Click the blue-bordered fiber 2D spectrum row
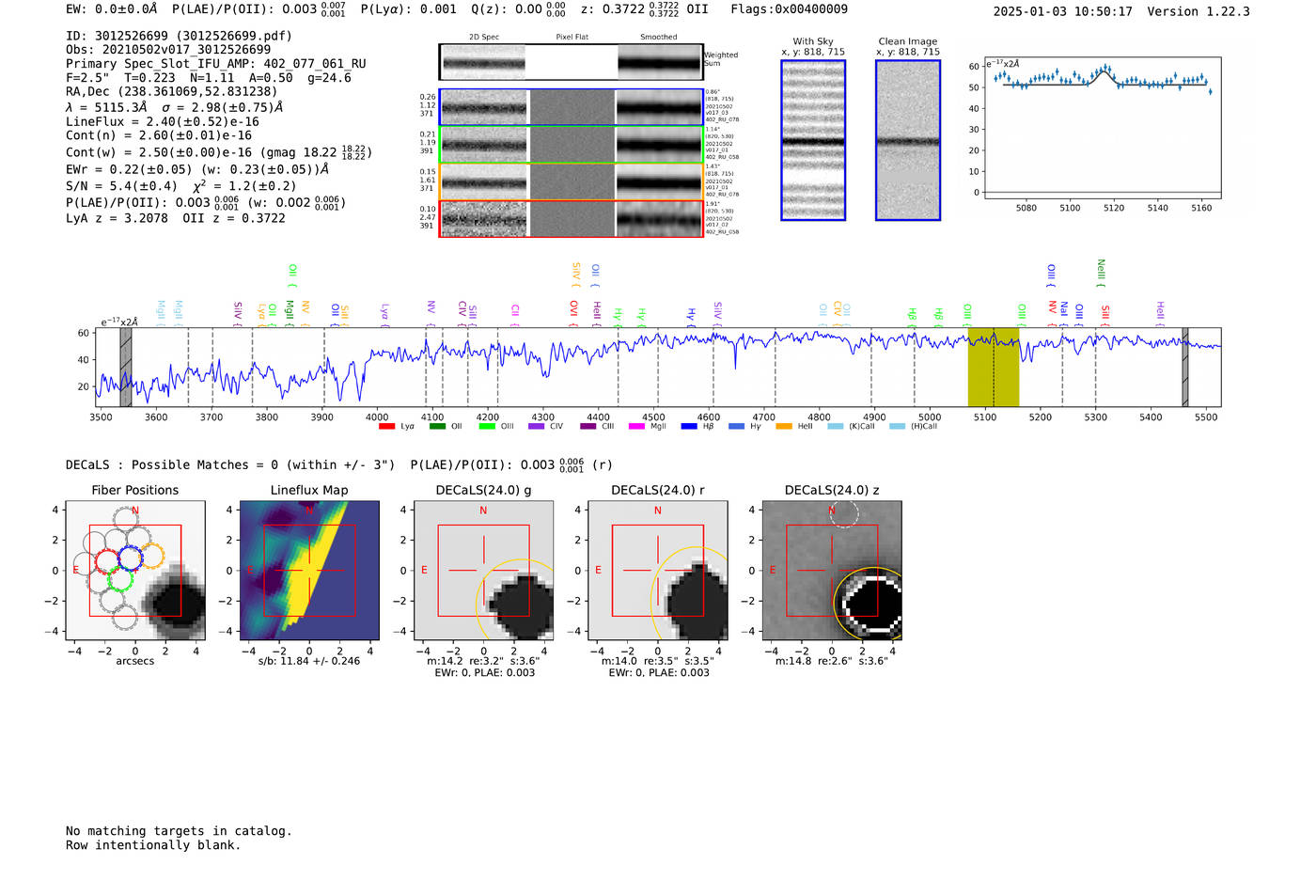 tap(572, 107)
